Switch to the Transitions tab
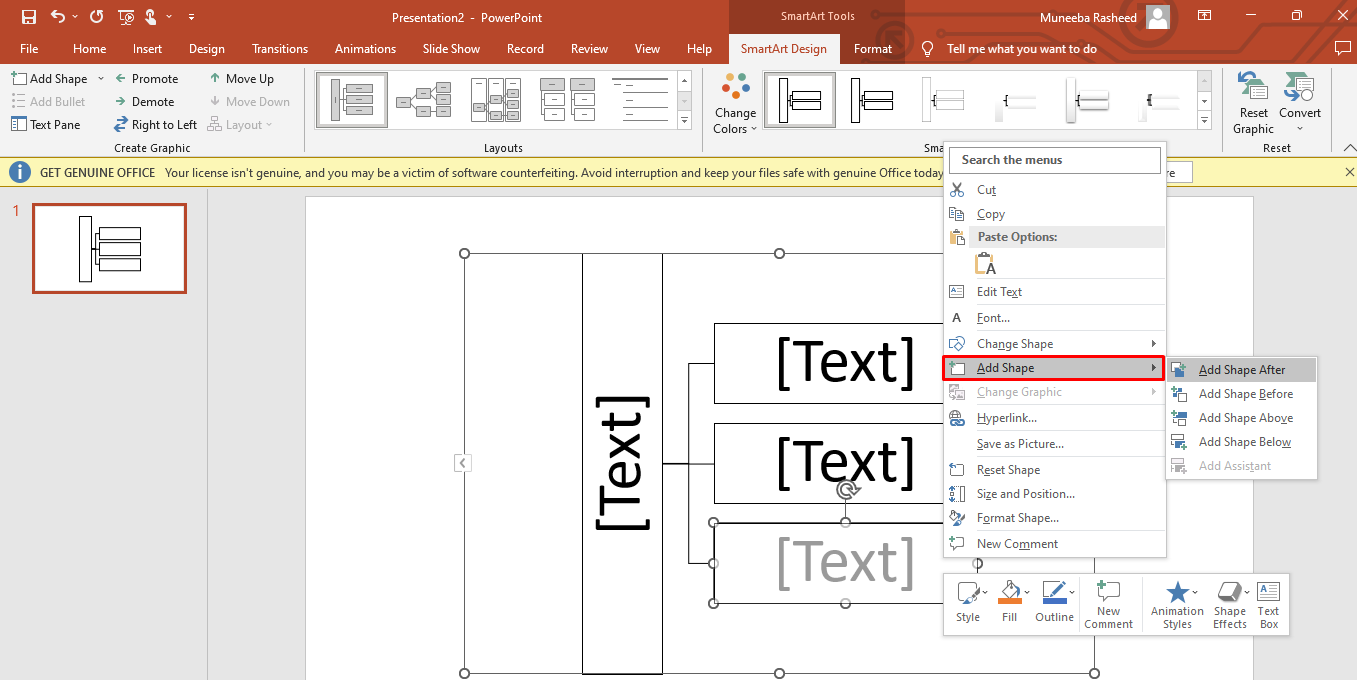This screenshot has width=1357, height=680. (x=280, y=48)
